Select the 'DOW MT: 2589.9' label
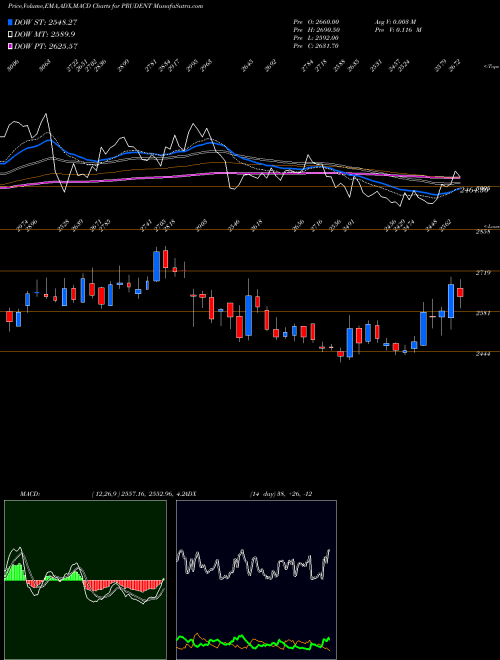 [x=45, y=34]
